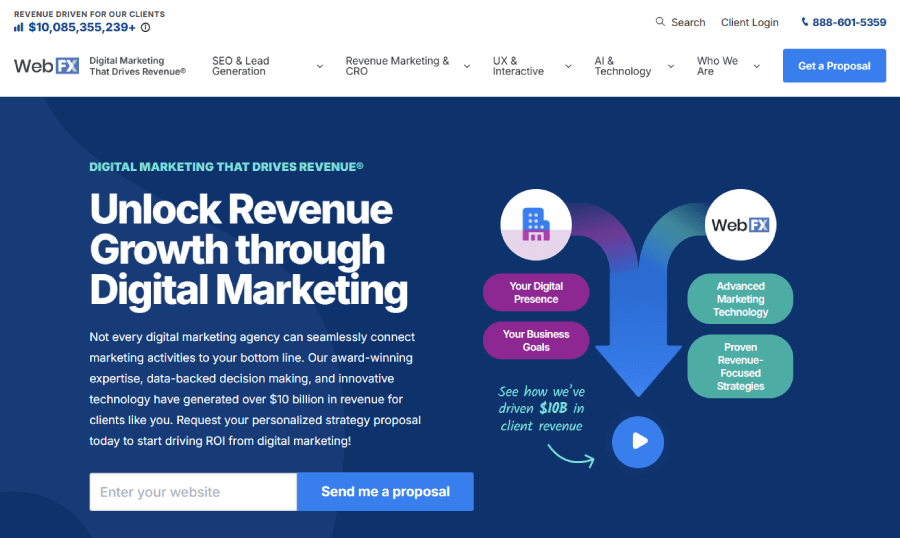Click the revenue bar chart icon
The image size is (900, 538).
click(19, 28)
